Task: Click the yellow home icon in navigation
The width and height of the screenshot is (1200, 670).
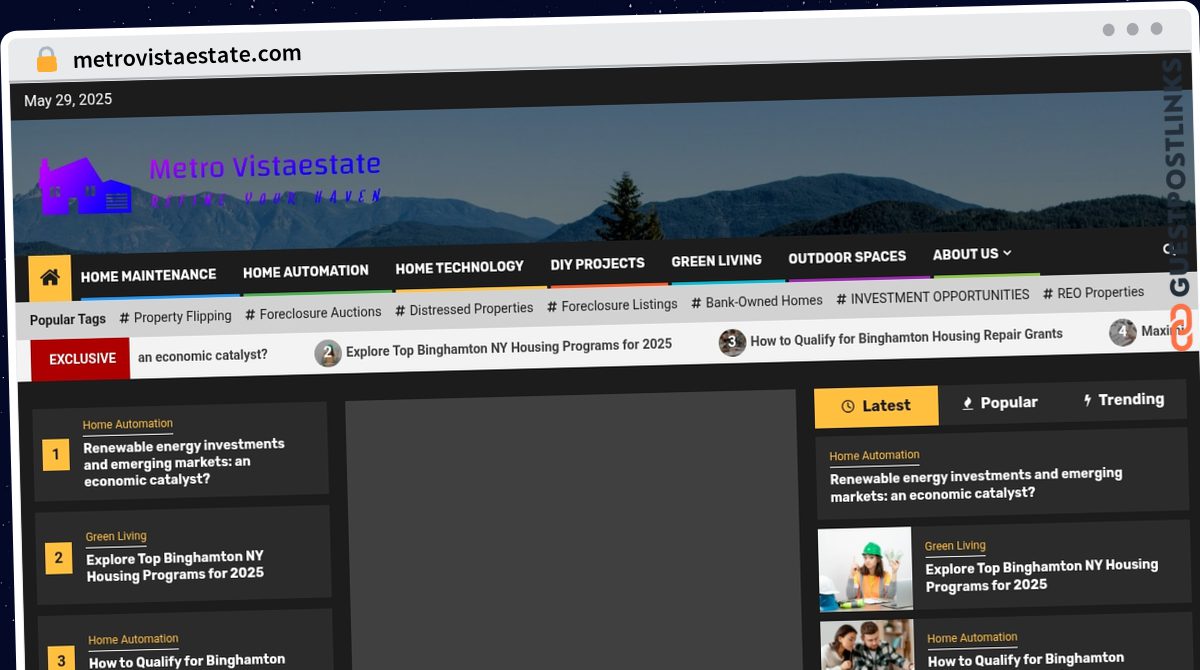Action: (50, 277)
